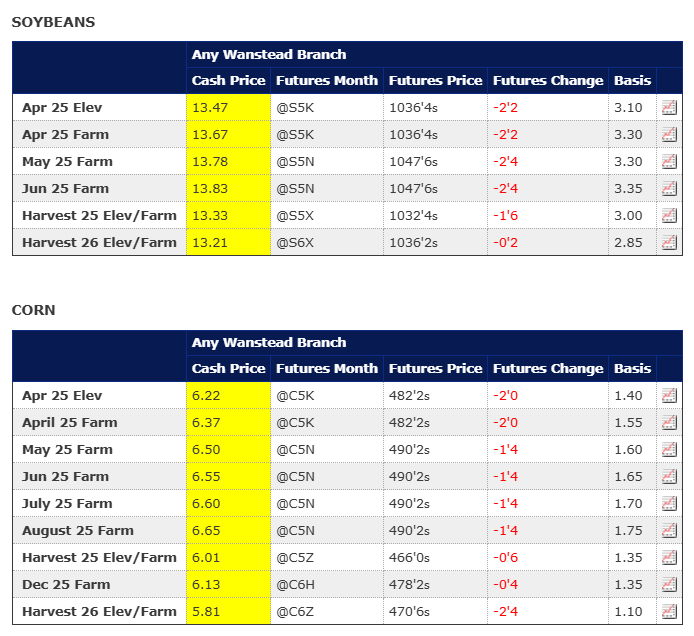Open chart icon for corn July 25 Farm
This screenshot has width=694, height=636.
[x=669, y=503]
